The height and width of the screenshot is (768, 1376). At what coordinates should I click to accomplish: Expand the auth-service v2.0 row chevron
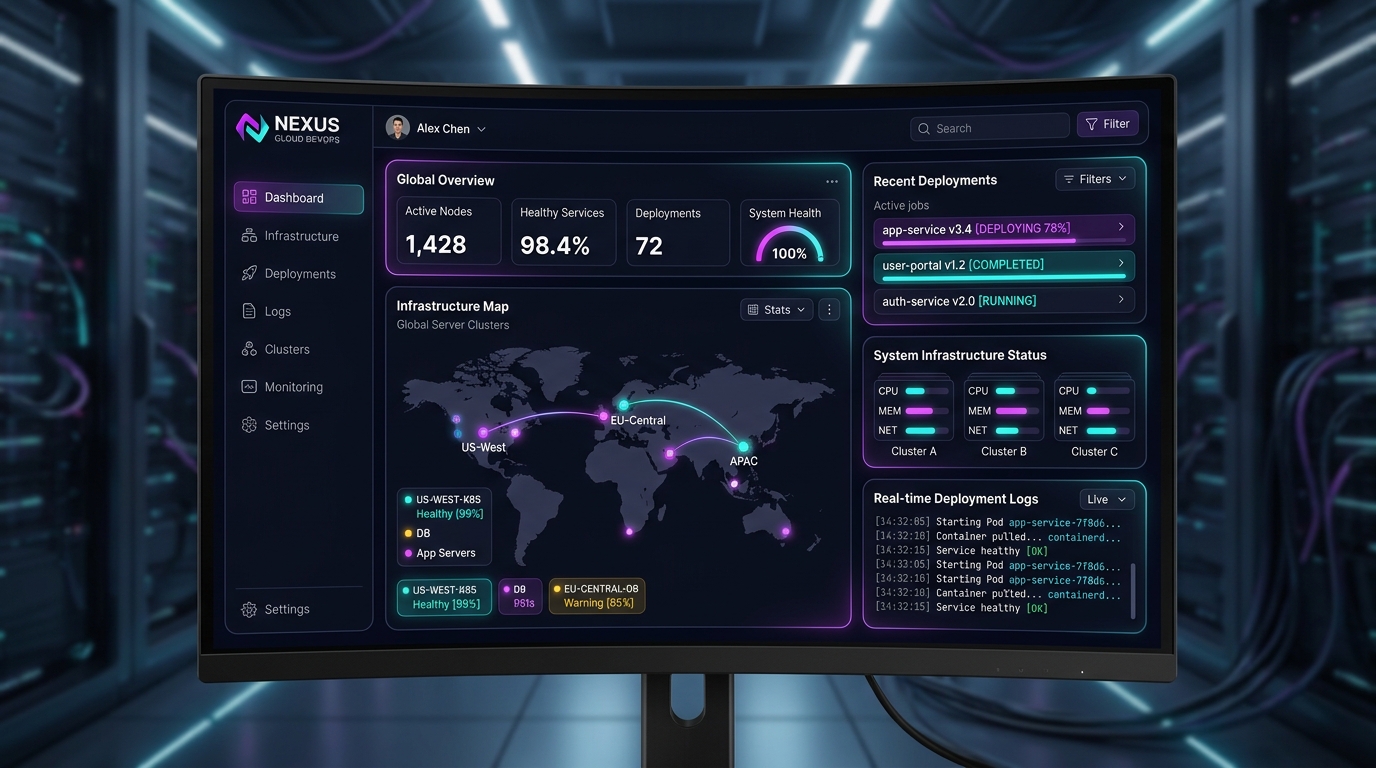click(x=1121, y=299)
